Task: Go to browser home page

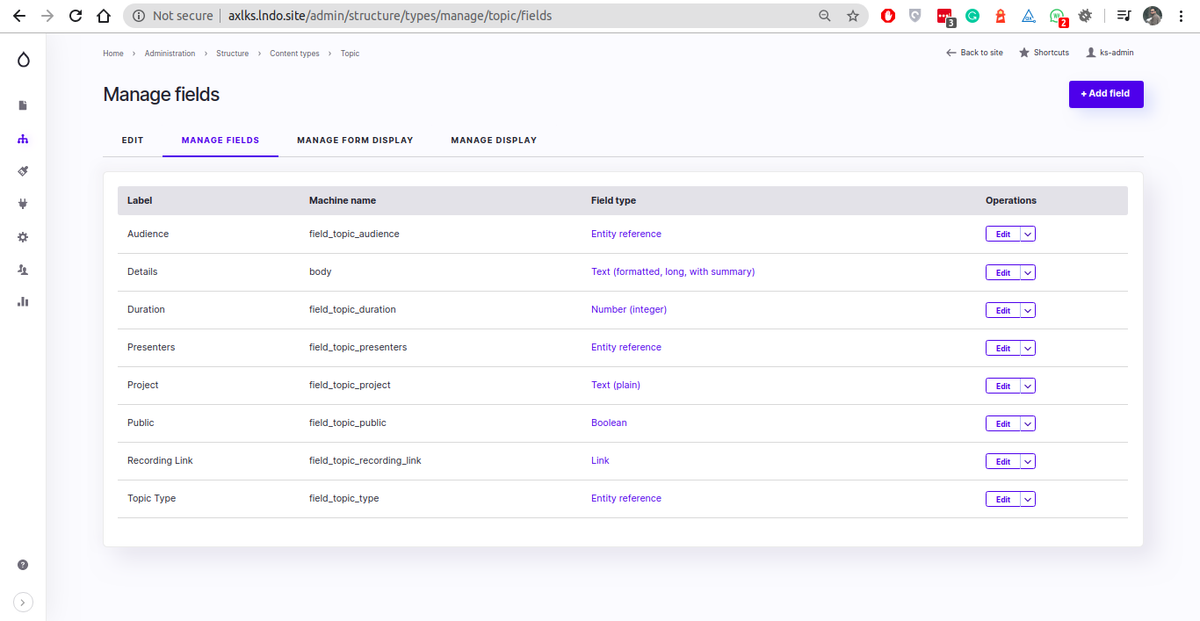Action: [103, 16]
